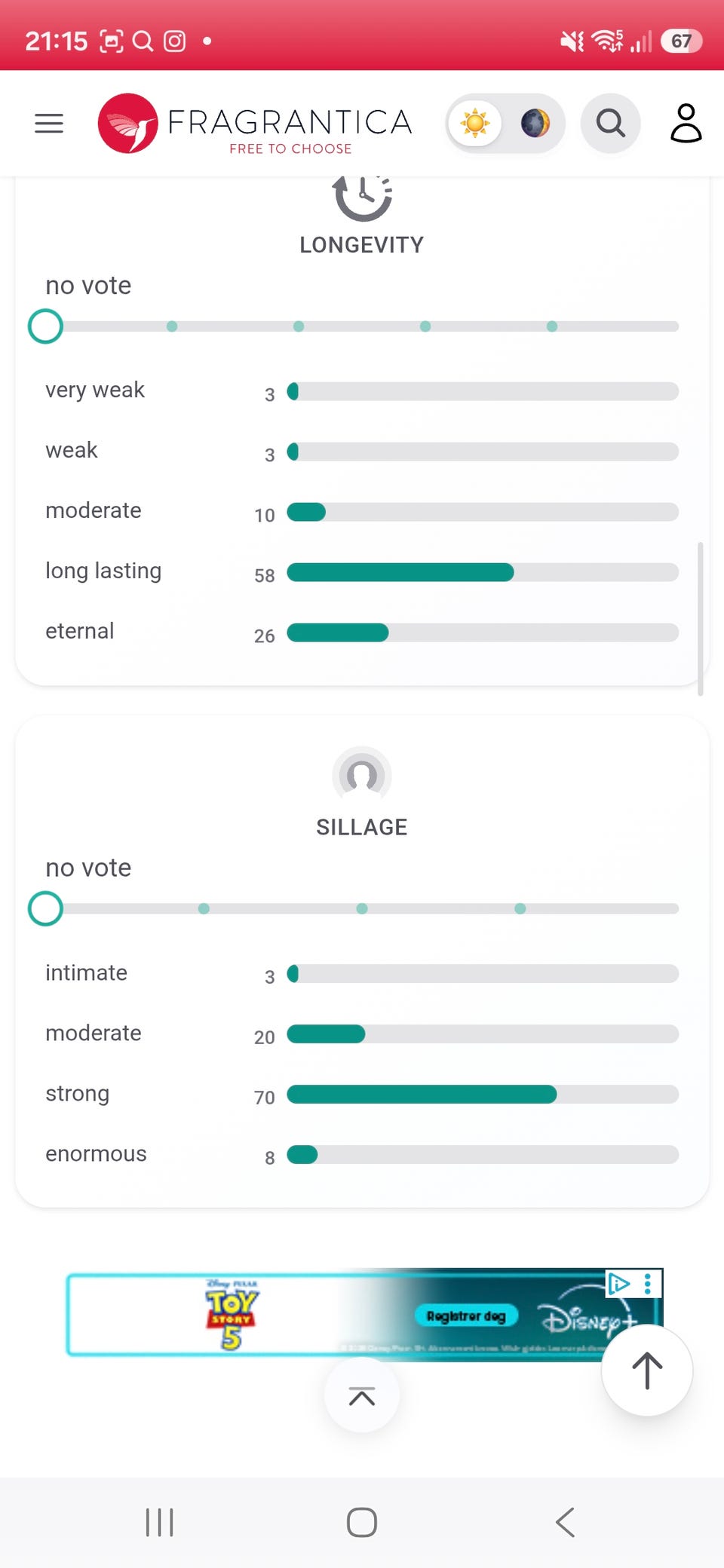The image size is (724, 1568).
Task: Open user profile account icon
Action: click(686, 123)
